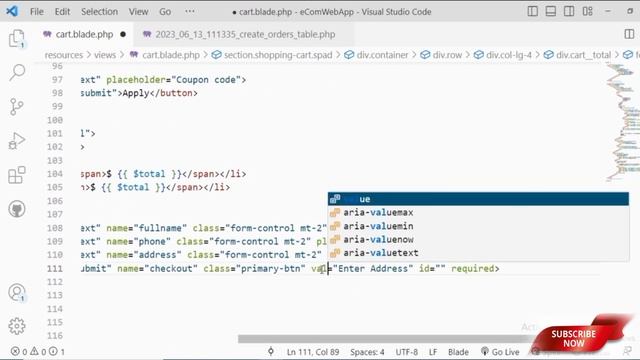Screen dimensions: 640x360
Task: Click line number 111 in gutter
Action: (x=55, y=269)
